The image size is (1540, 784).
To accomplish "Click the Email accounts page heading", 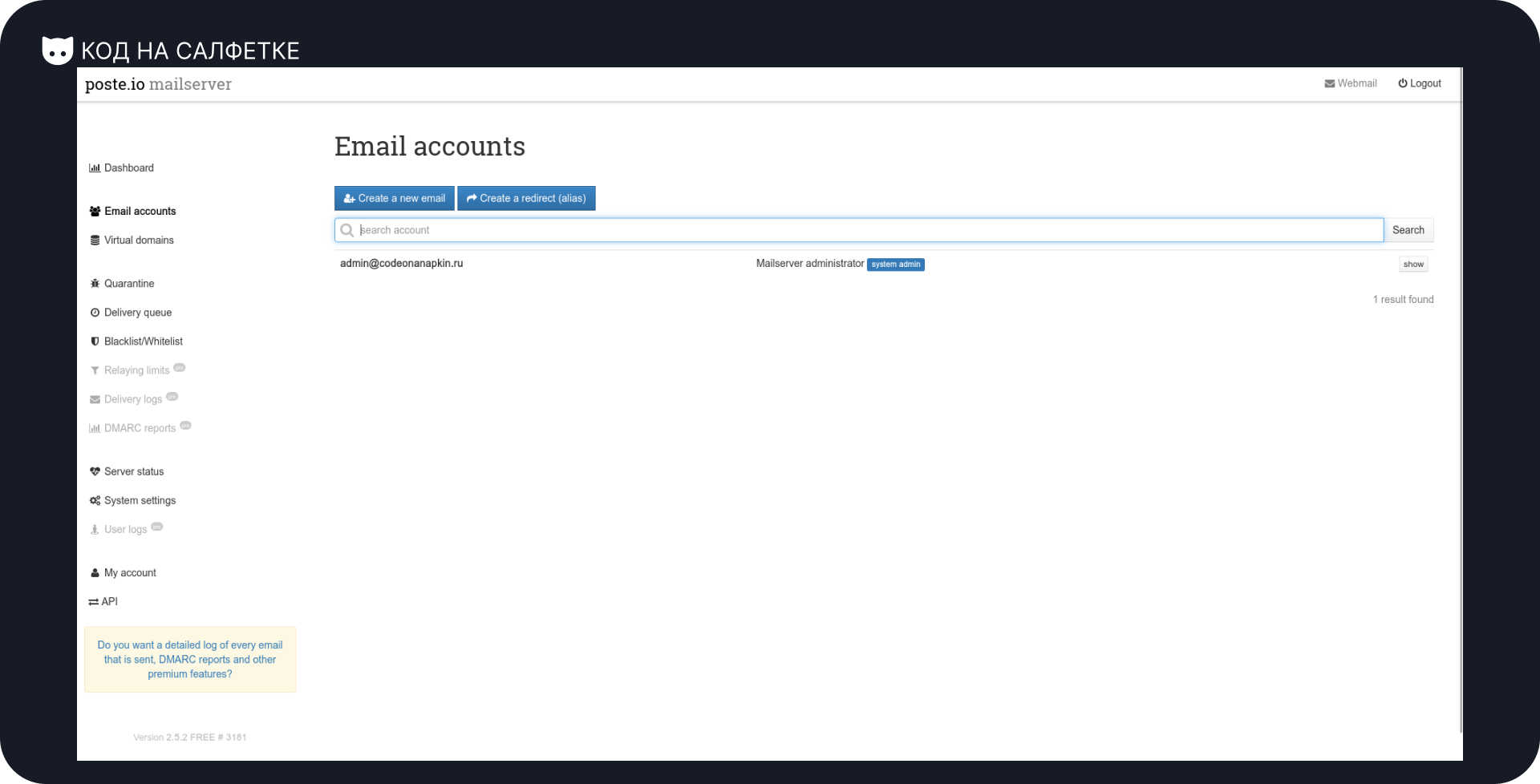I will click(430, 147).
